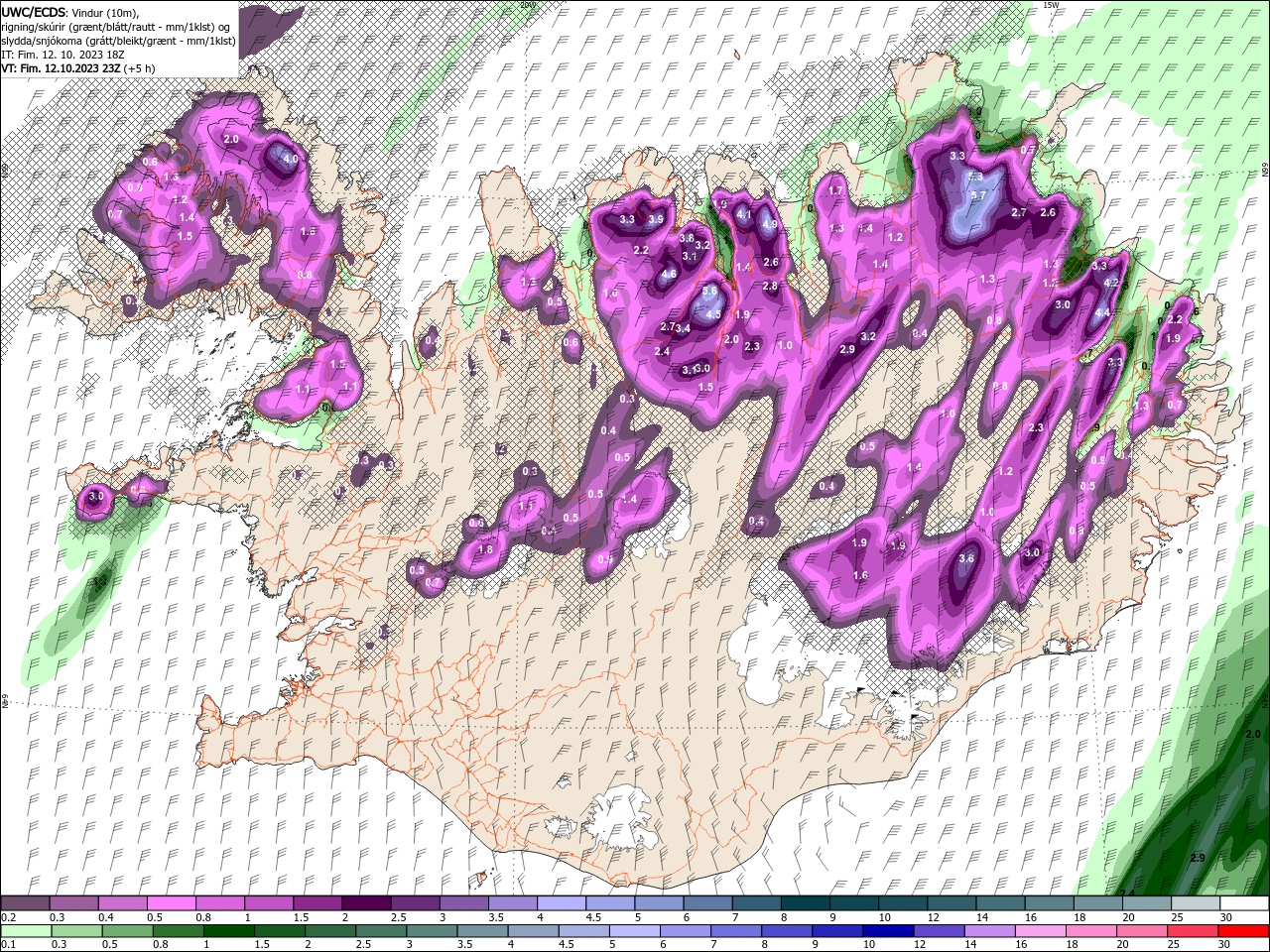Click the '3.5' label on the snow scale
The image size is (1270, 952).
pos(495,917)
